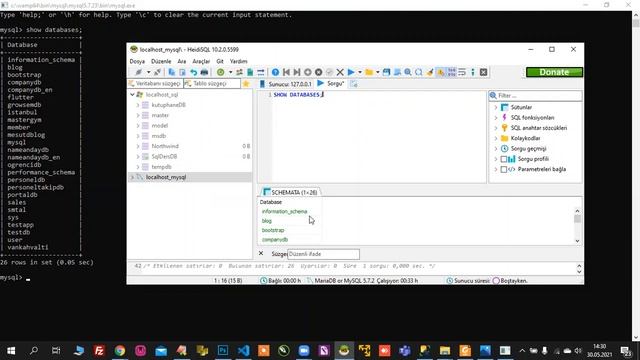
Task: Click the green Donate button
Action: tap(554, 72)
